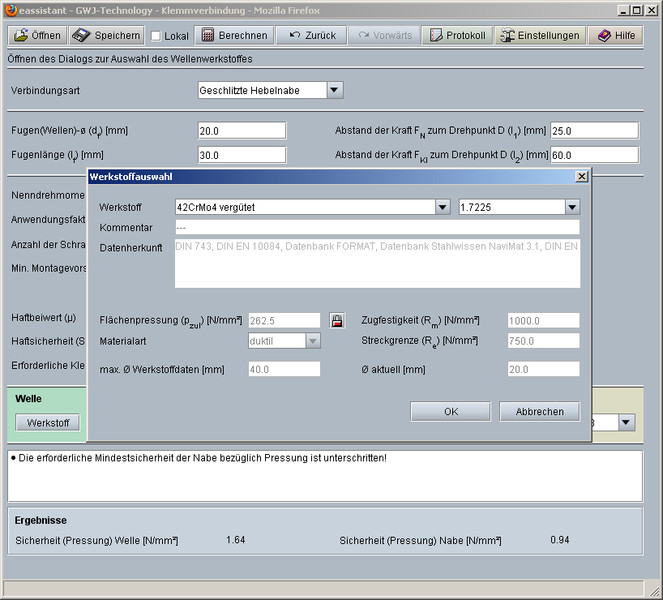Expand the Verbindungsart dropdown
The height and width of the screenshot is (600, 663).
[335, 91]
